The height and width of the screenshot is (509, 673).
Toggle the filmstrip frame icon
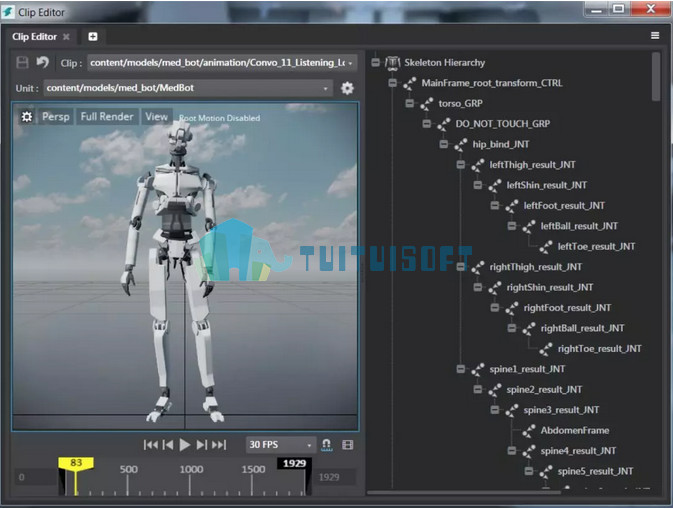tap(348, 445)
